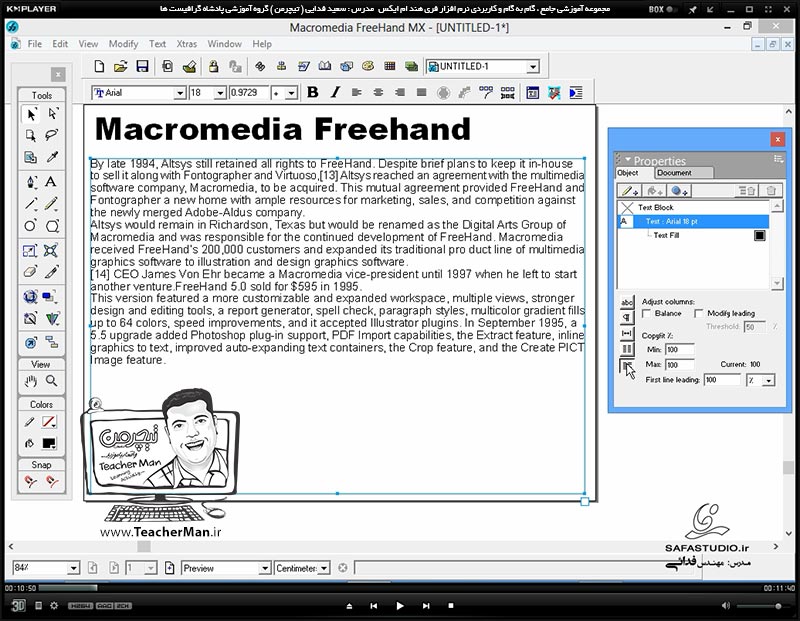Select the Pencil tool
Image resolution: width=800 pixels, height=621 pixels.
(x=51, y=204)
